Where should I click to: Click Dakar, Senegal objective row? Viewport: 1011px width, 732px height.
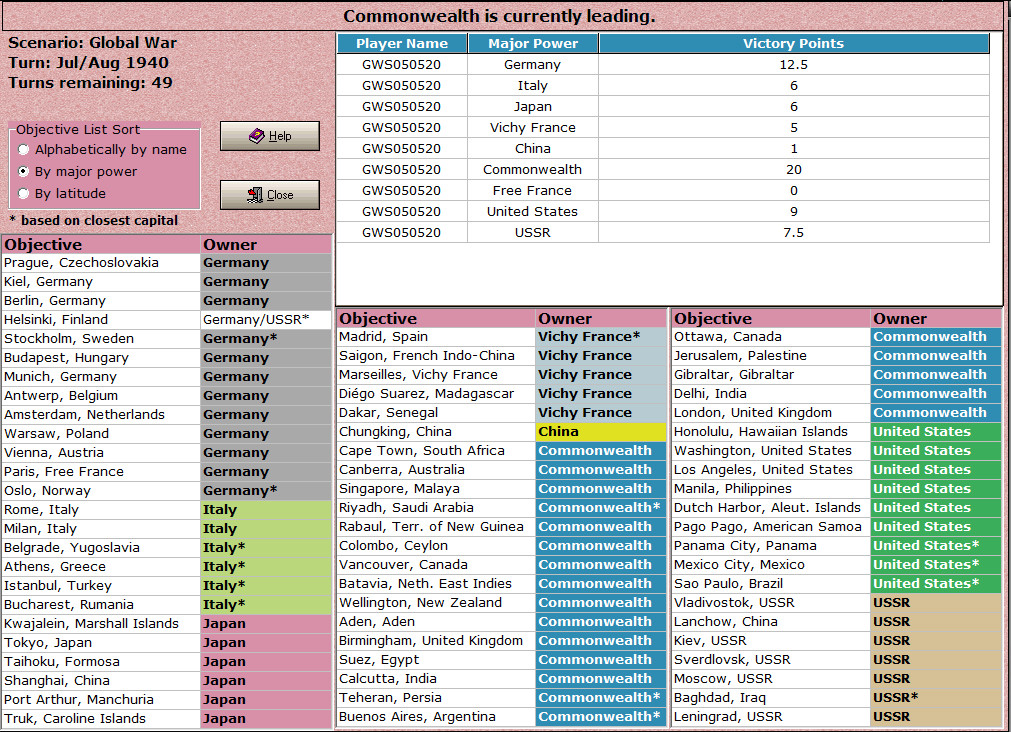[x=502, y=413]
